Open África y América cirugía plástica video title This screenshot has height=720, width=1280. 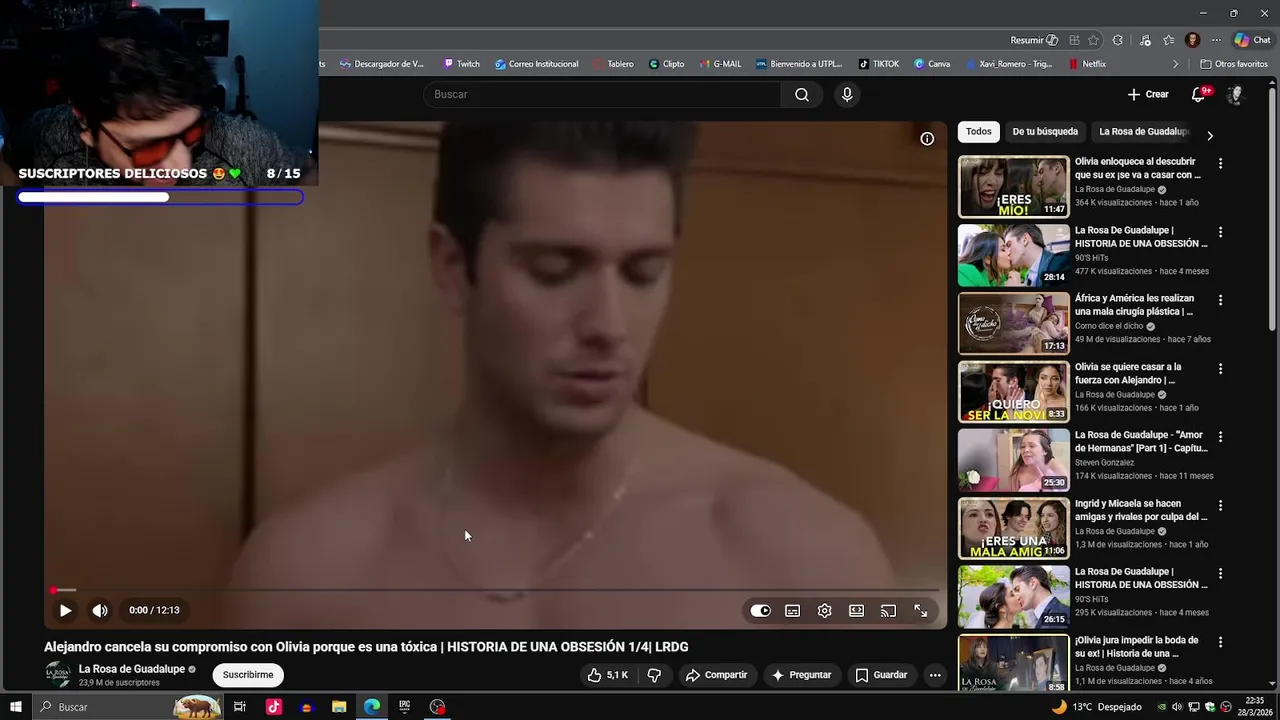[x=1135, y=305]
